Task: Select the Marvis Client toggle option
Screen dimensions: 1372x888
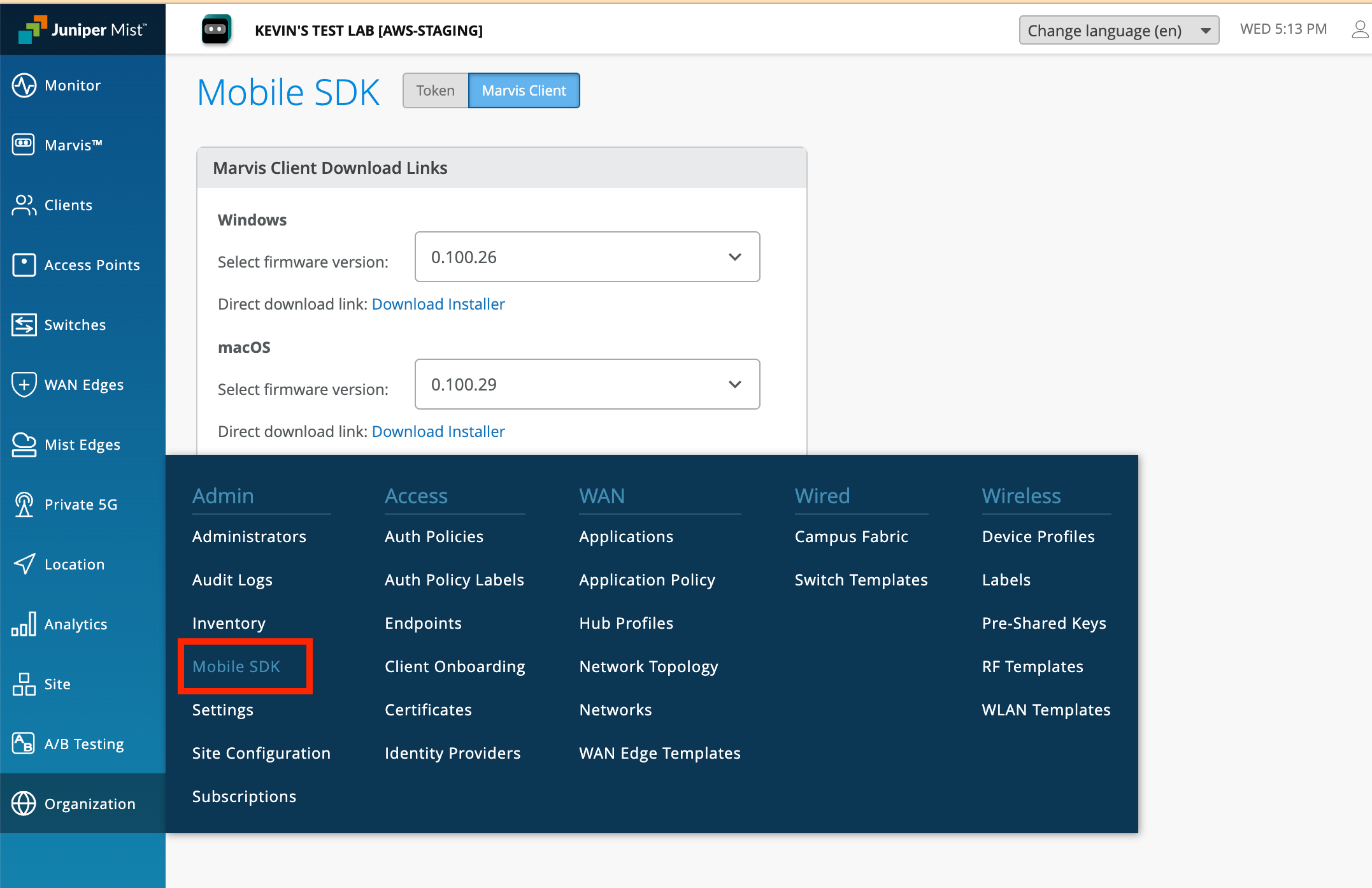Action: 524,90
